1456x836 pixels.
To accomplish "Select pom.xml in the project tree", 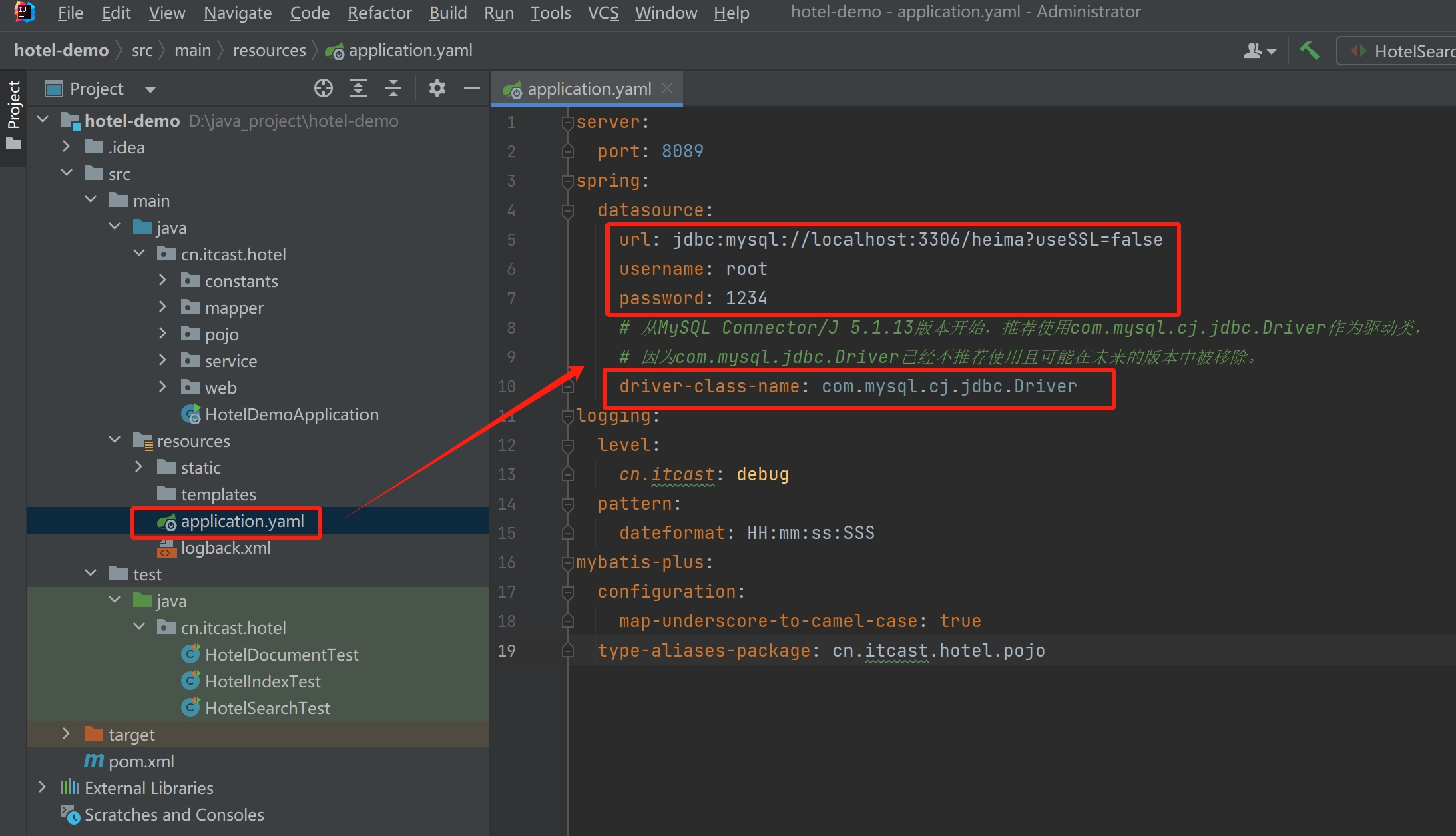I will 141,761.
